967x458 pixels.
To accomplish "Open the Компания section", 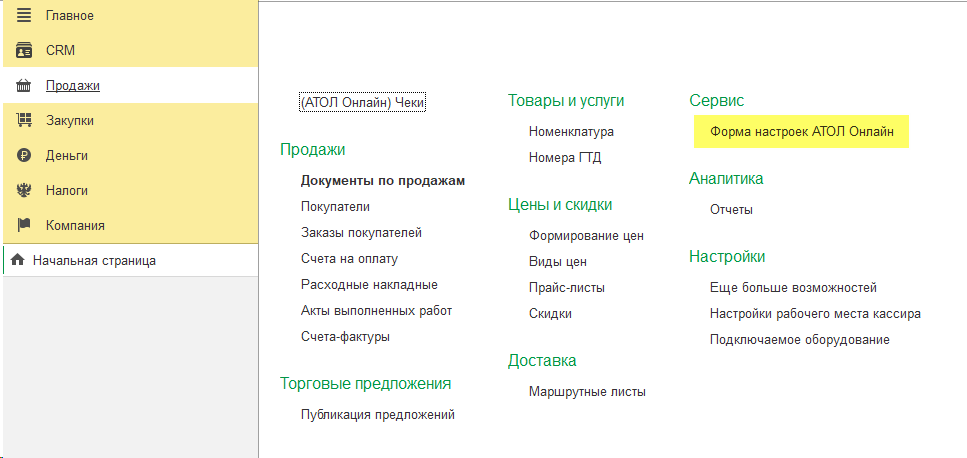I will click(75, 225).
